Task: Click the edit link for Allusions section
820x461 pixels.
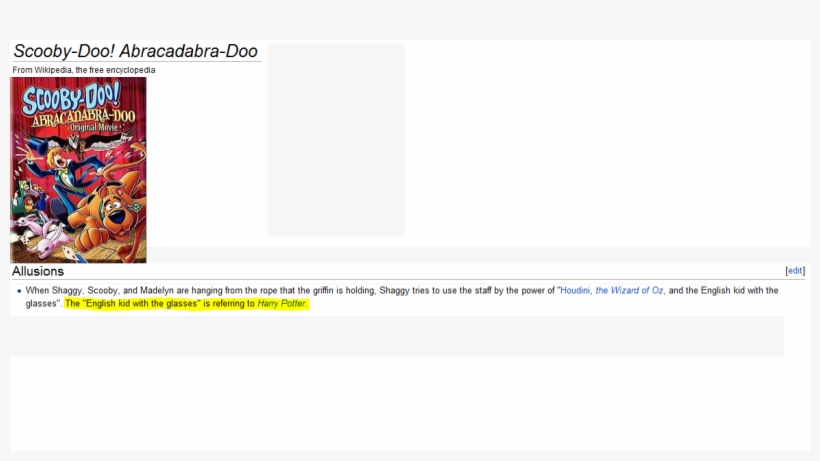Action: coord(795,271)
